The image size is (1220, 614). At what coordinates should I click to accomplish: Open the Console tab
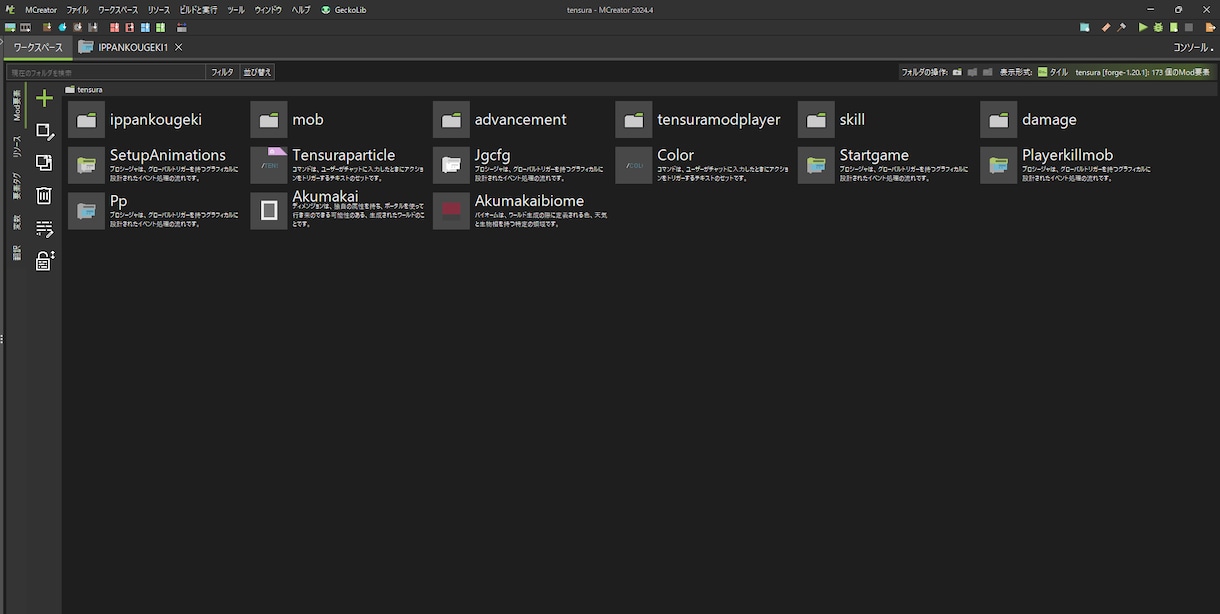[x=1191, y=47]
